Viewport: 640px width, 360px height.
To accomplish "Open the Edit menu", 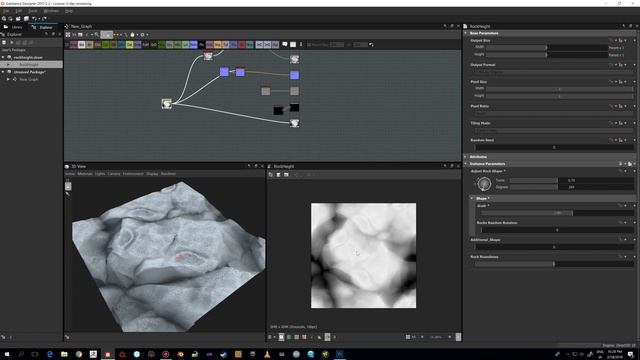I will point(19,11).
